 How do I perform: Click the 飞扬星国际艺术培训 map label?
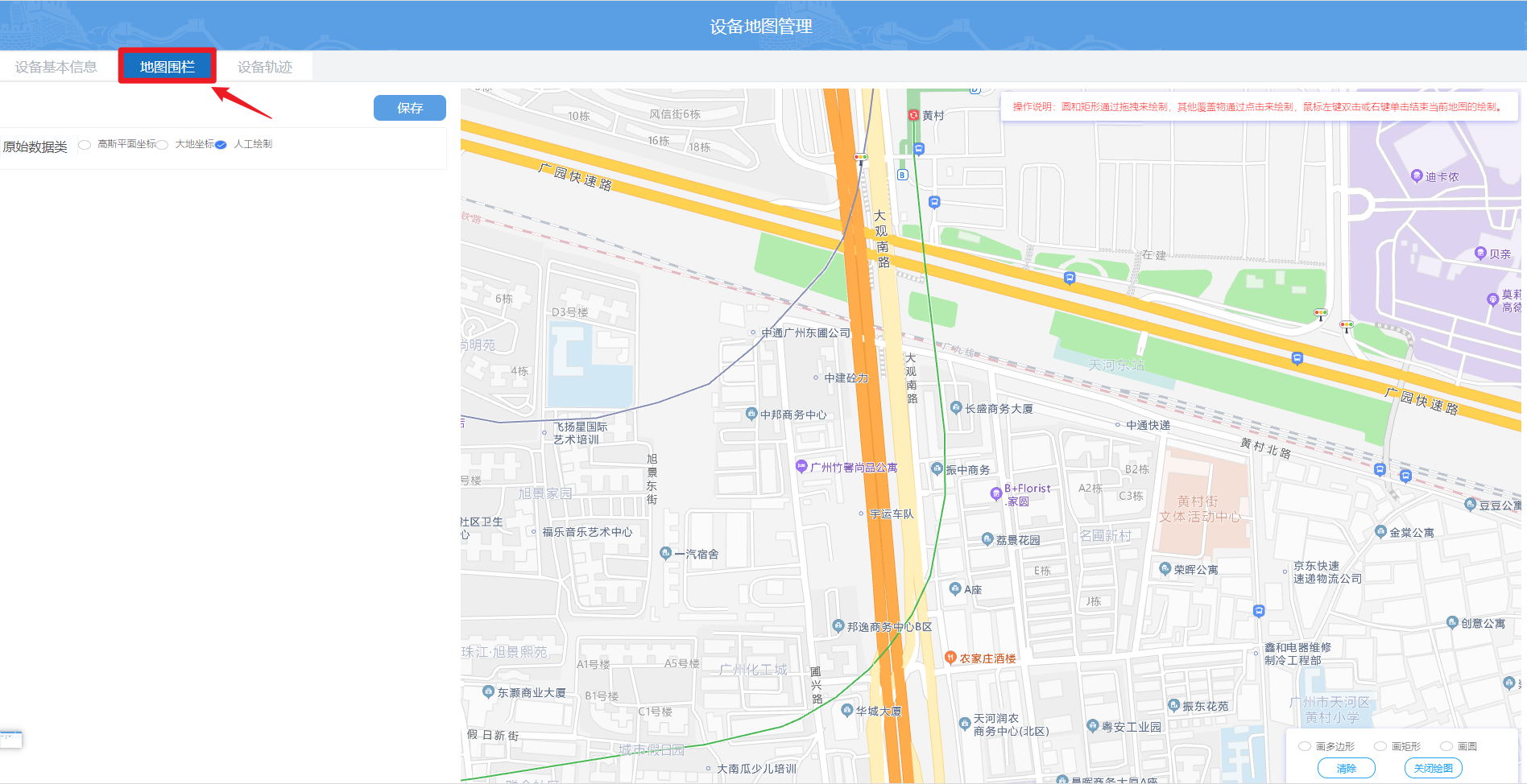click(x=580, y=433)
